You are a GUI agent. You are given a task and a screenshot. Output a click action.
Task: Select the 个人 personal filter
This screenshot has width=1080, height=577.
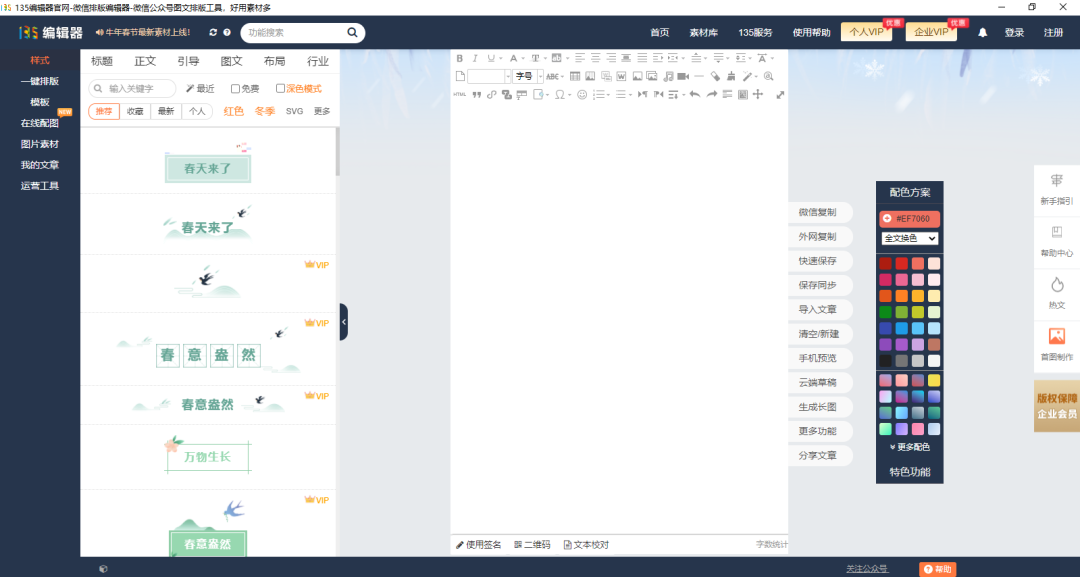pos(197,111)
